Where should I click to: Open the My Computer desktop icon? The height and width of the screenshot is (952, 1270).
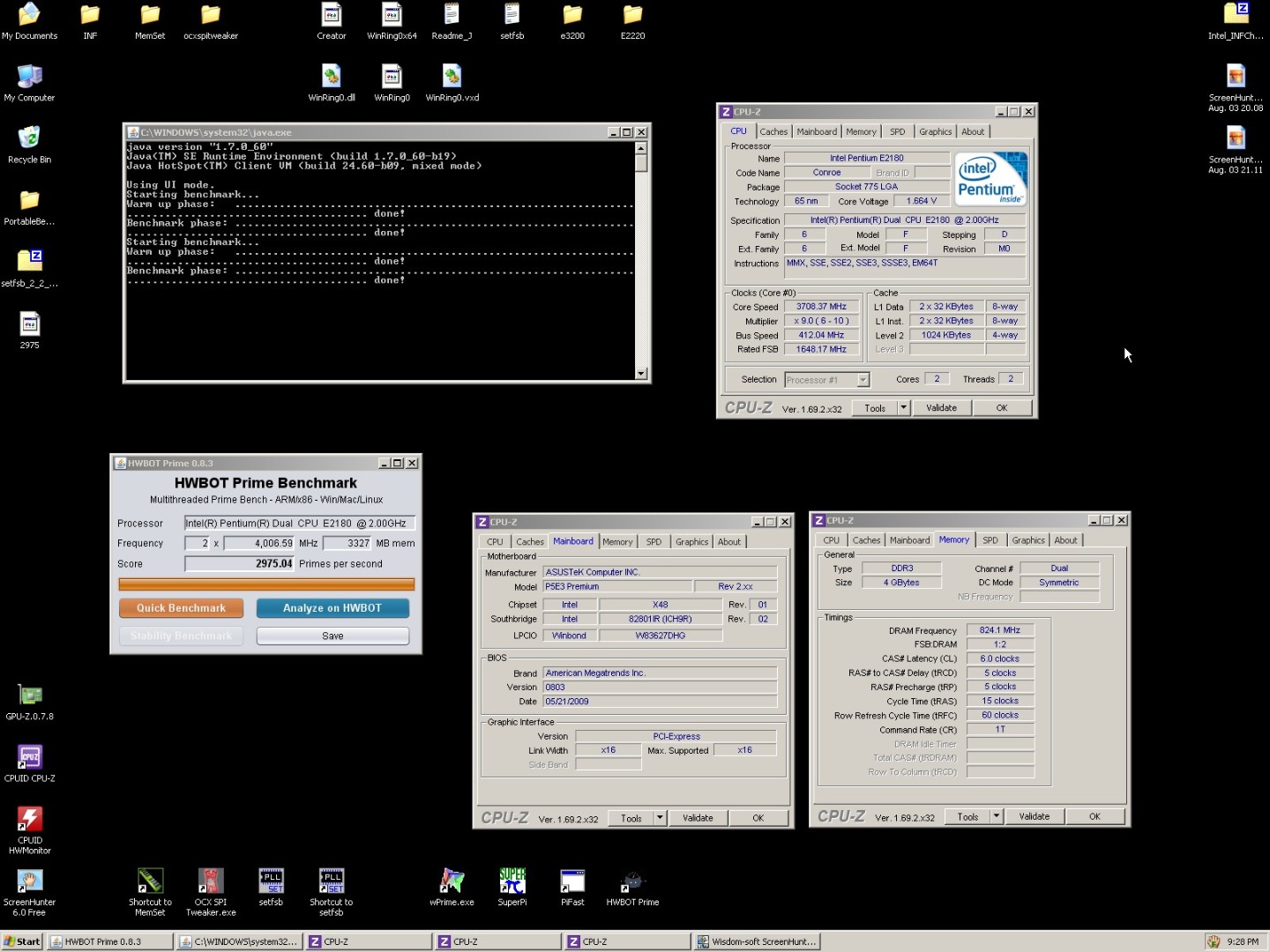click(29, 83)
